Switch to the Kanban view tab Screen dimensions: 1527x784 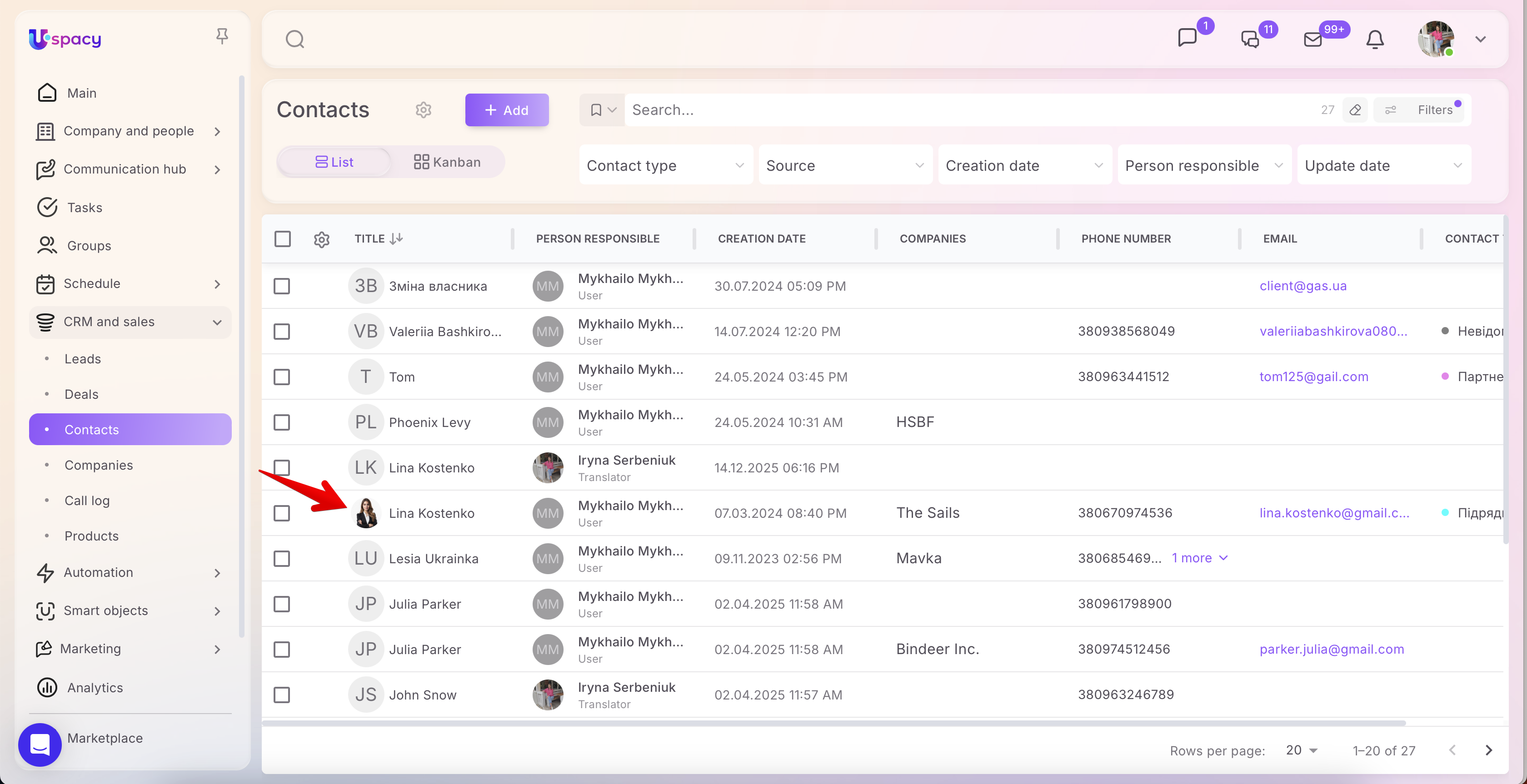click(x=447, y=162)
